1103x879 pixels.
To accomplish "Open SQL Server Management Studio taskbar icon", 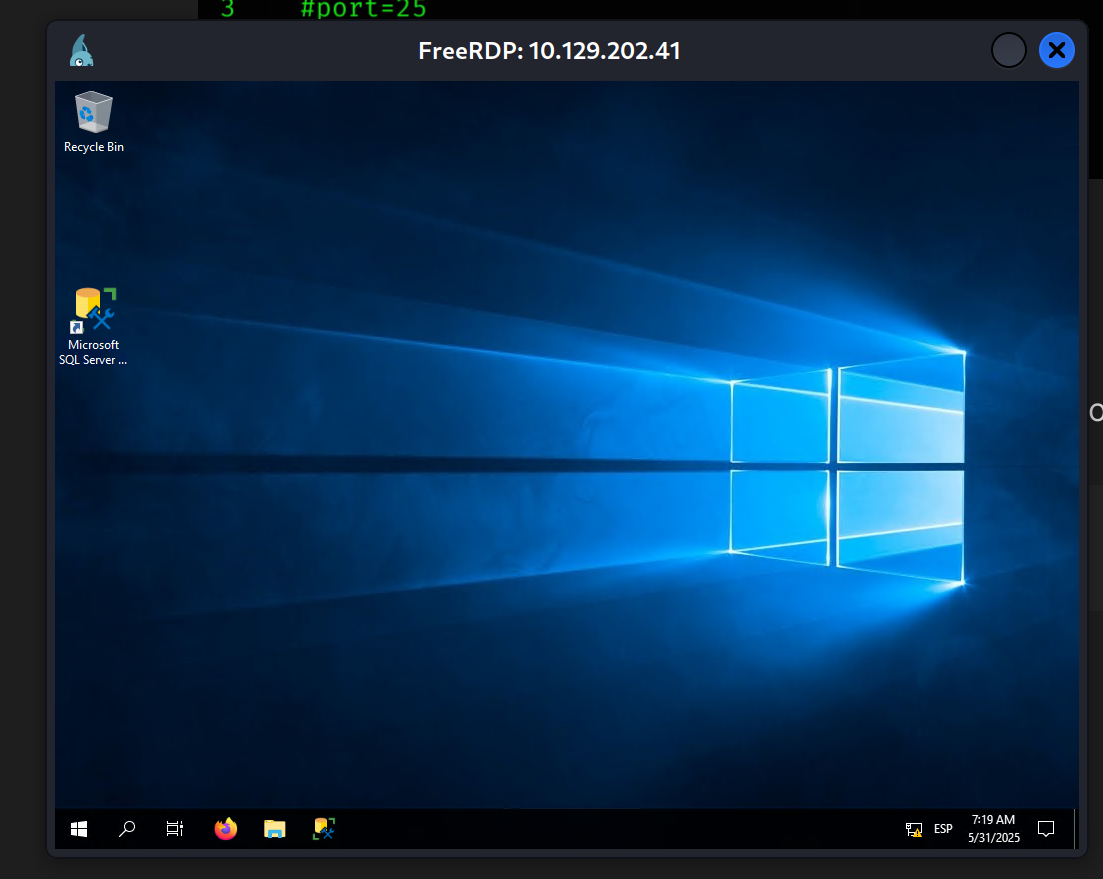I will [324, 829].
